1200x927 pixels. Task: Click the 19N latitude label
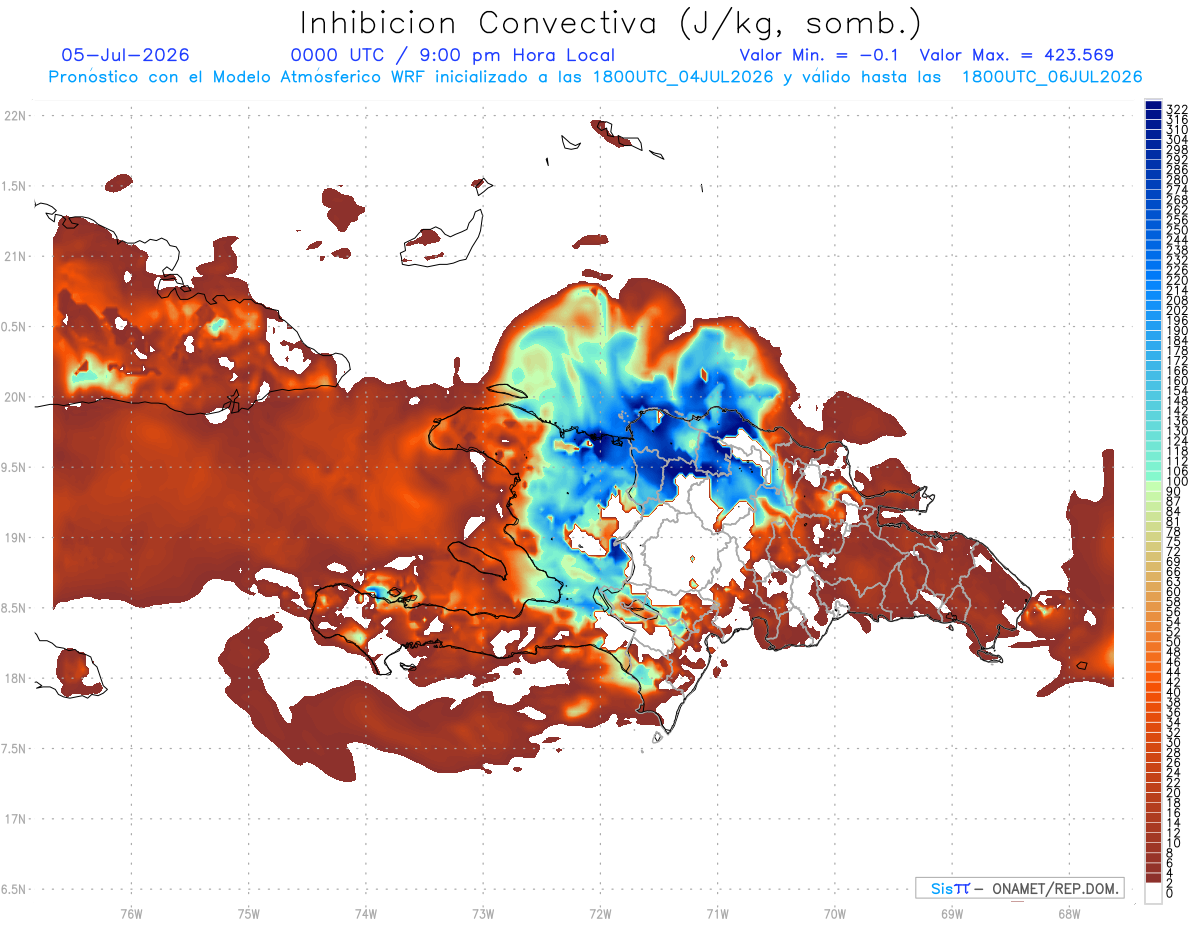16,538
